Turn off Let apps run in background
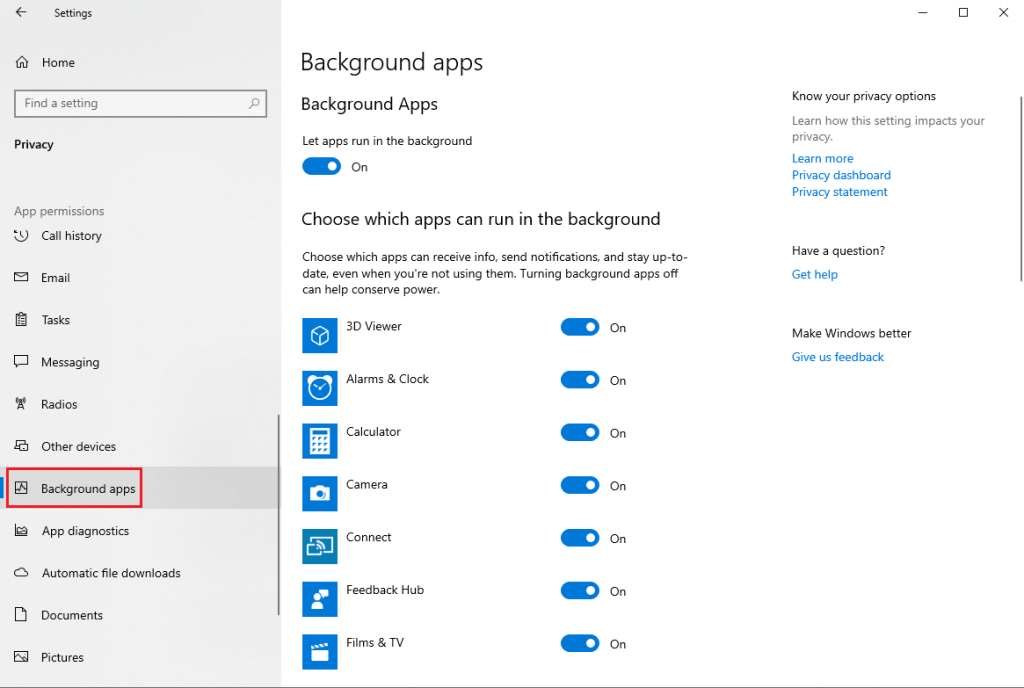The height and width of the screenshot is (688, 1024). (x=321, y=166)
